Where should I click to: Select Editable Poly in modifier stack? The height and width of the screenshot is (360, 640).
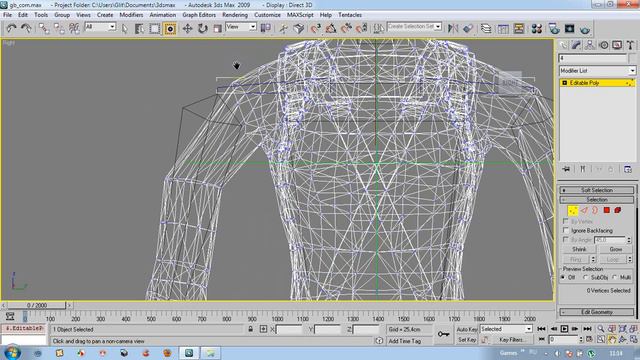click(x=597, y=83)
